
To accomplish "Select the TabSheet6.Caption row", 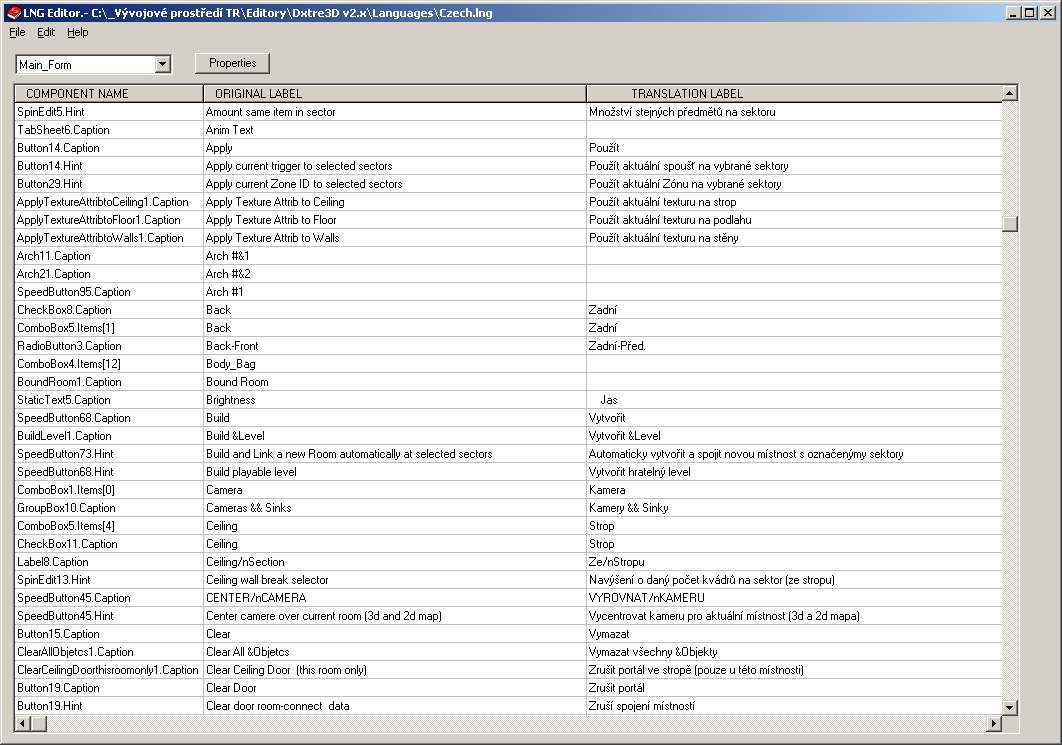I will pos(508,130).
